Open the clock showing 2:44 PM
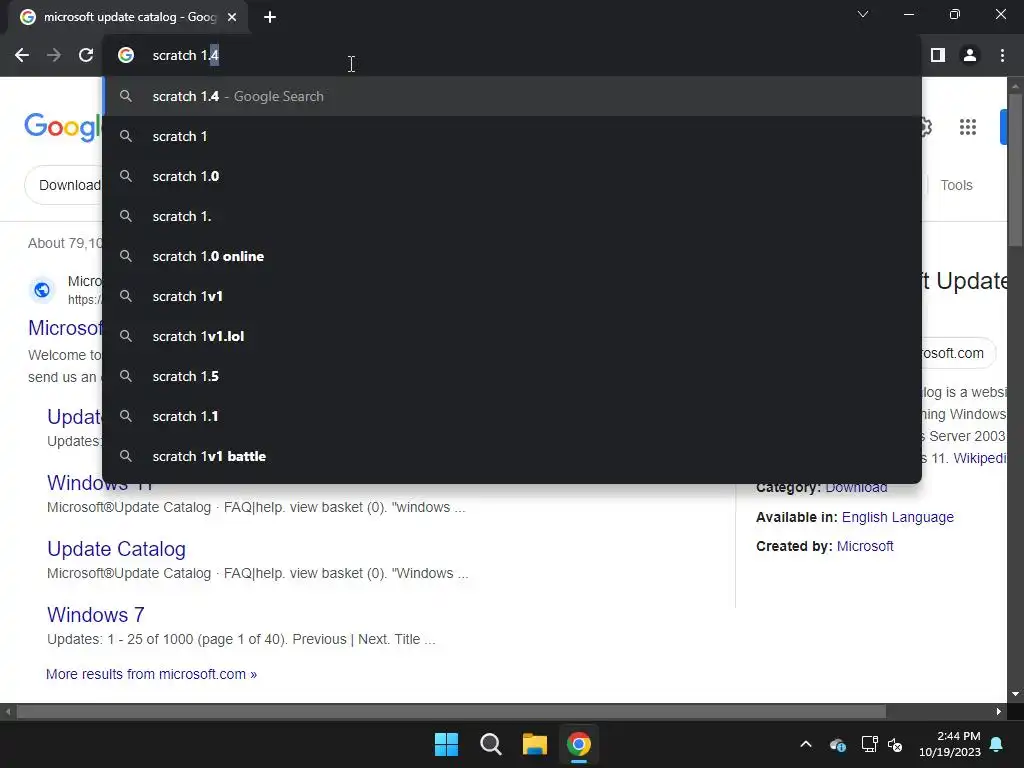 click(950, 744)
